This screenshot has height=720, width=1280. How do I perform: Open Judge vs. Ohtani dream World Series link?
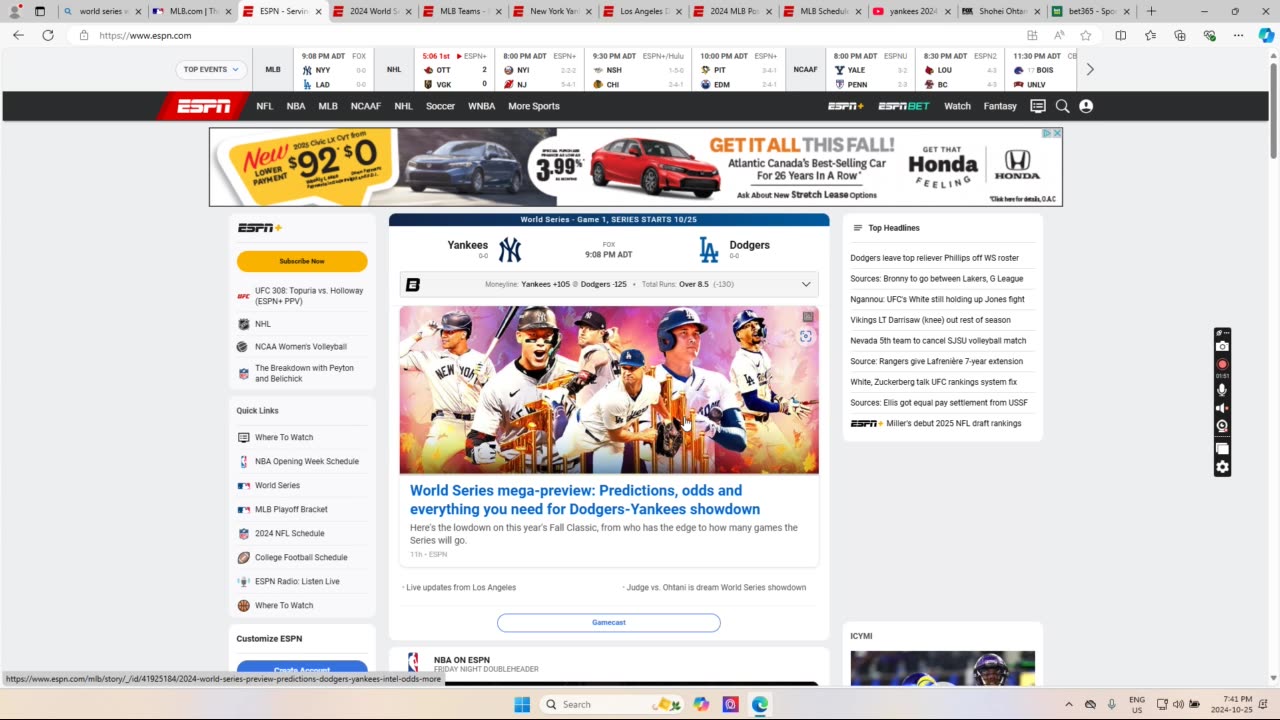(x=716, y=587)
